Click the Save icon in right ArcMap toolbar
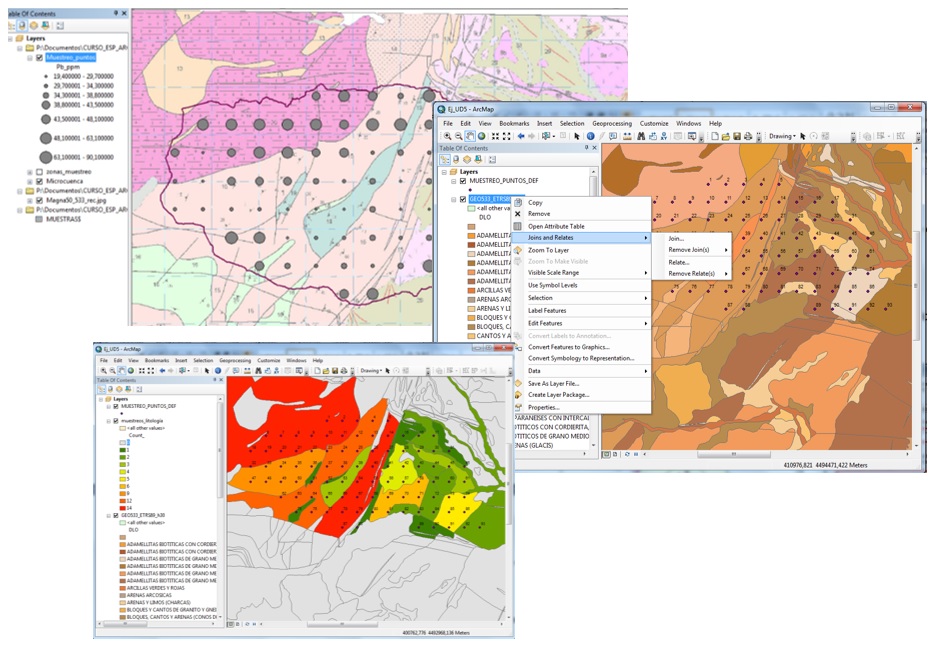 737,137
